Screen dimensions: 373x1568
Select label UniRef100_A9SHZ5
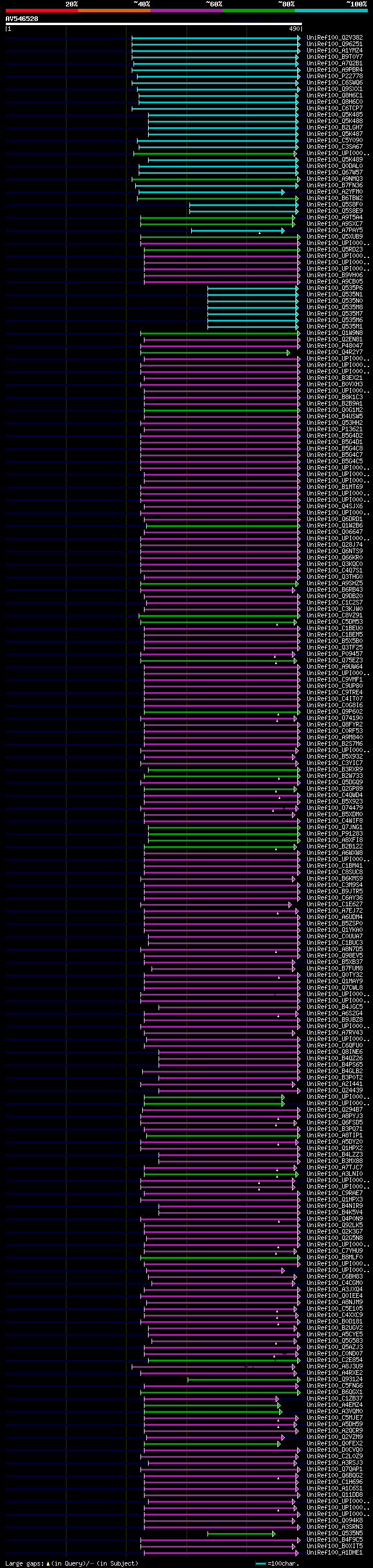pos(335,584)
